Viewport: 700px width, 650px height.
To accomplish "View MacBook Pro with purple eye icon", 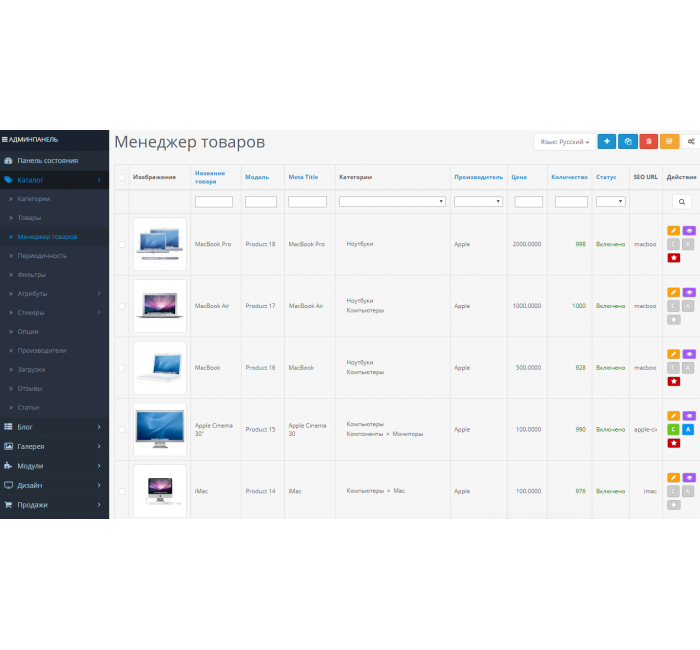I will coord(689,231).
